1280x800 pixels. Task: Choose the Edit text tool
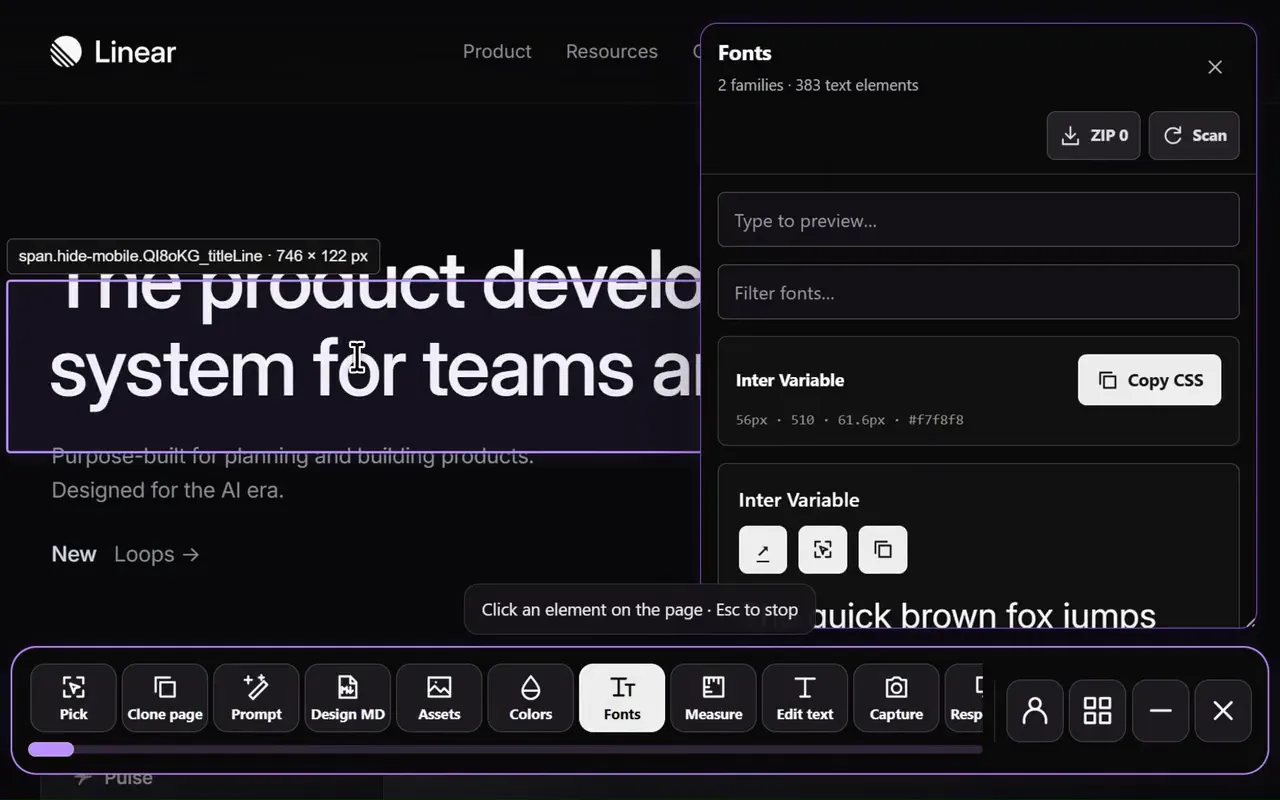(805, 698)
